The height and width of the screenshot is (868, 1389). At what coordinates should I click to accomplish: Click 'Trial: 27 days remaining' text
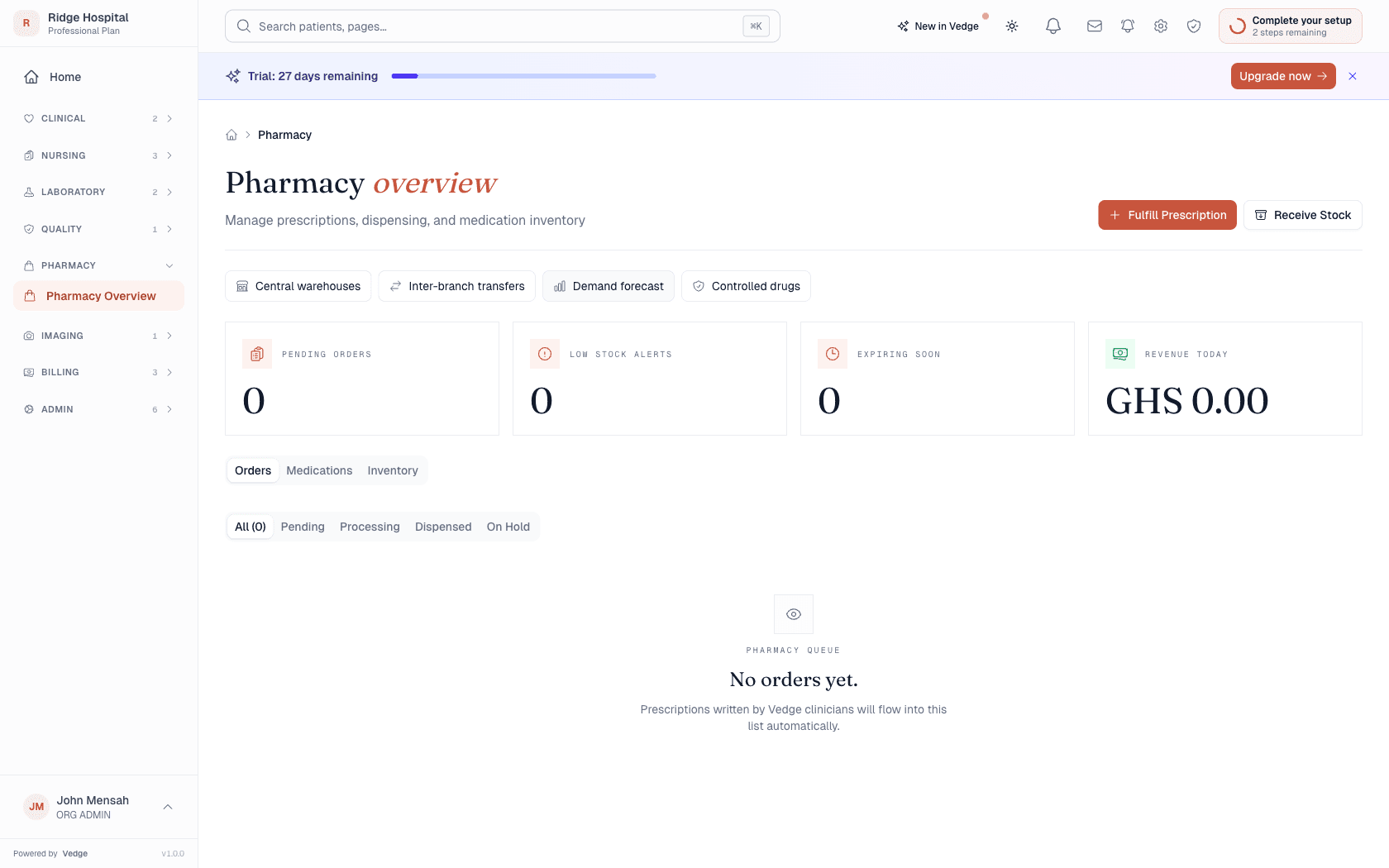(x=313, y=76)
